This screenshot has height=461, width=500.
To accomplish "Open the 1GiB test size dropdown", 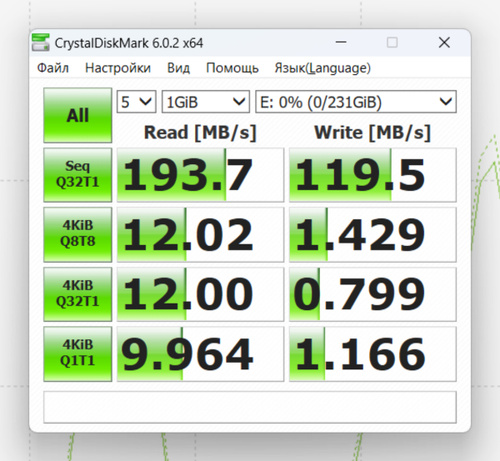I will click(x=206, y=102).
